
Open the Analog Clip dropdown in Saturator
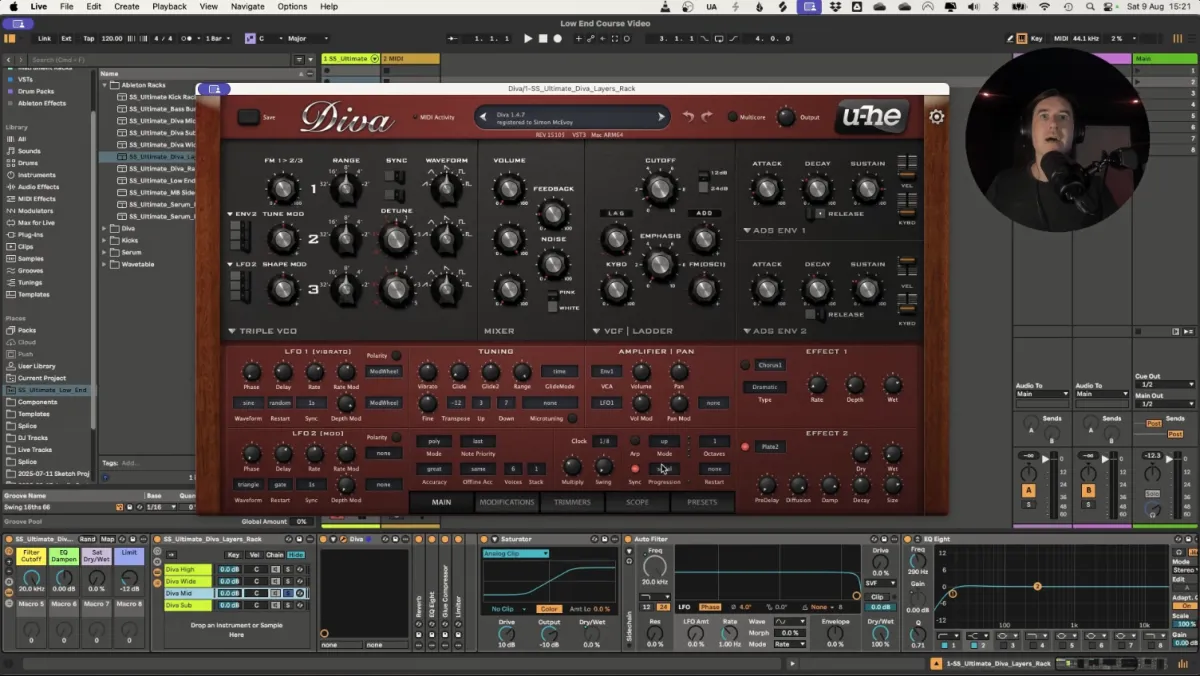pos(515,553)
